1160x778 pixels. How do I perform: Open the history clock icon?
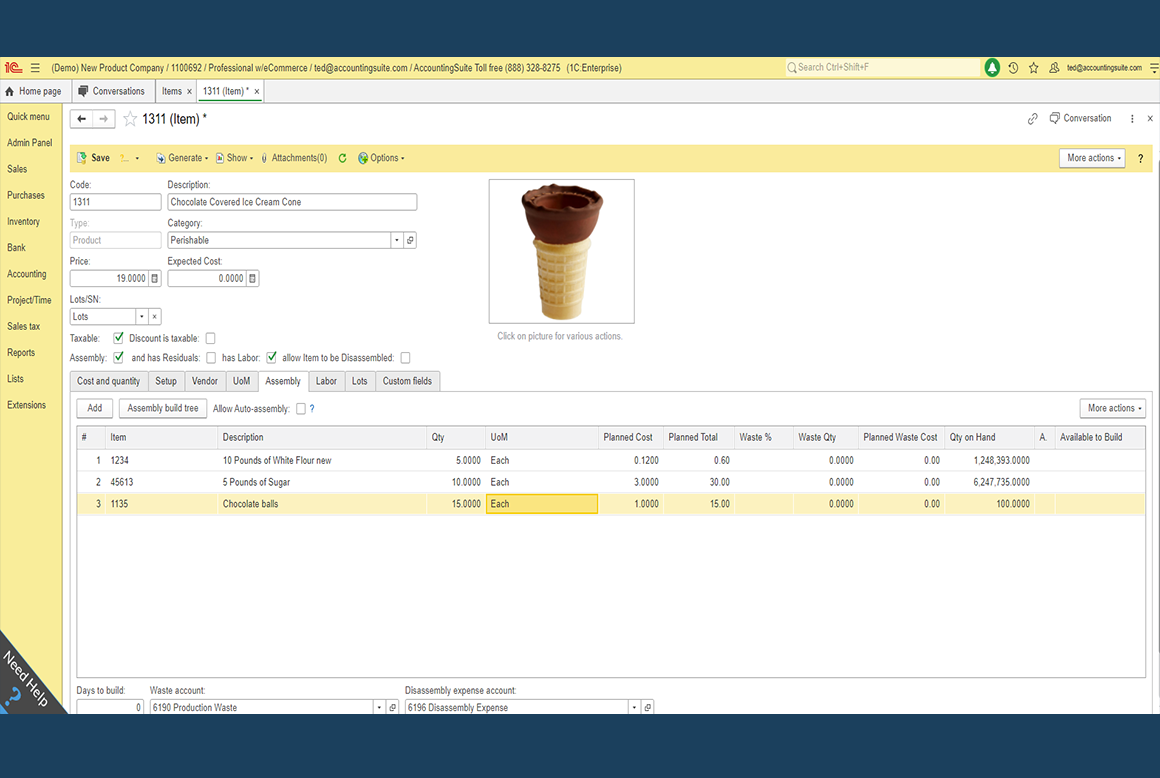1013,67
